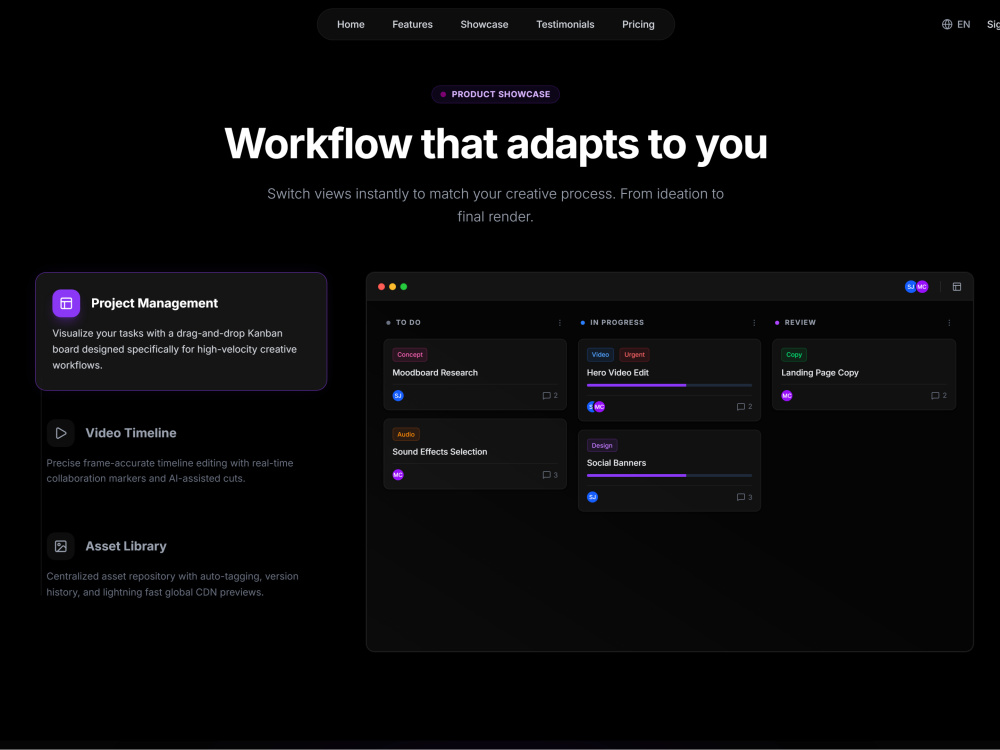Click the MC avatar on Landing Page Copy

click(787, 395)
